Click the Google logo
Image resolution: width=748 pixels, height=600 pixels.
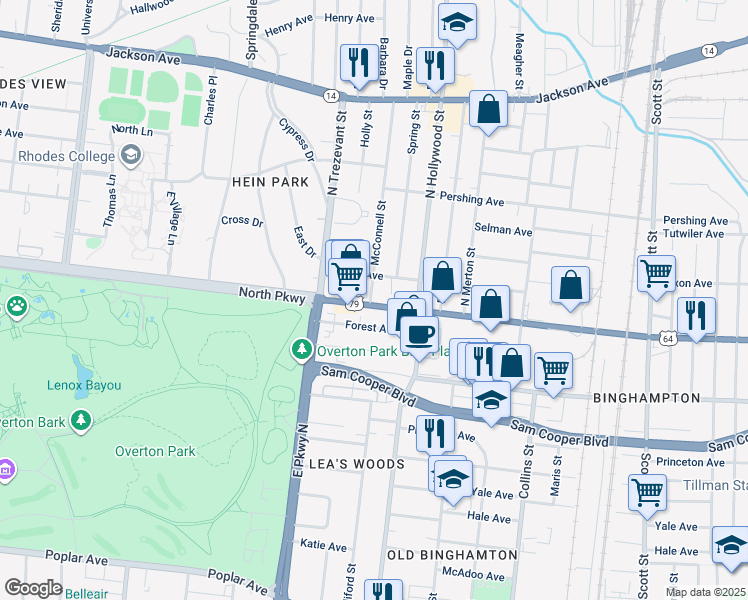[x=33, y=589]
